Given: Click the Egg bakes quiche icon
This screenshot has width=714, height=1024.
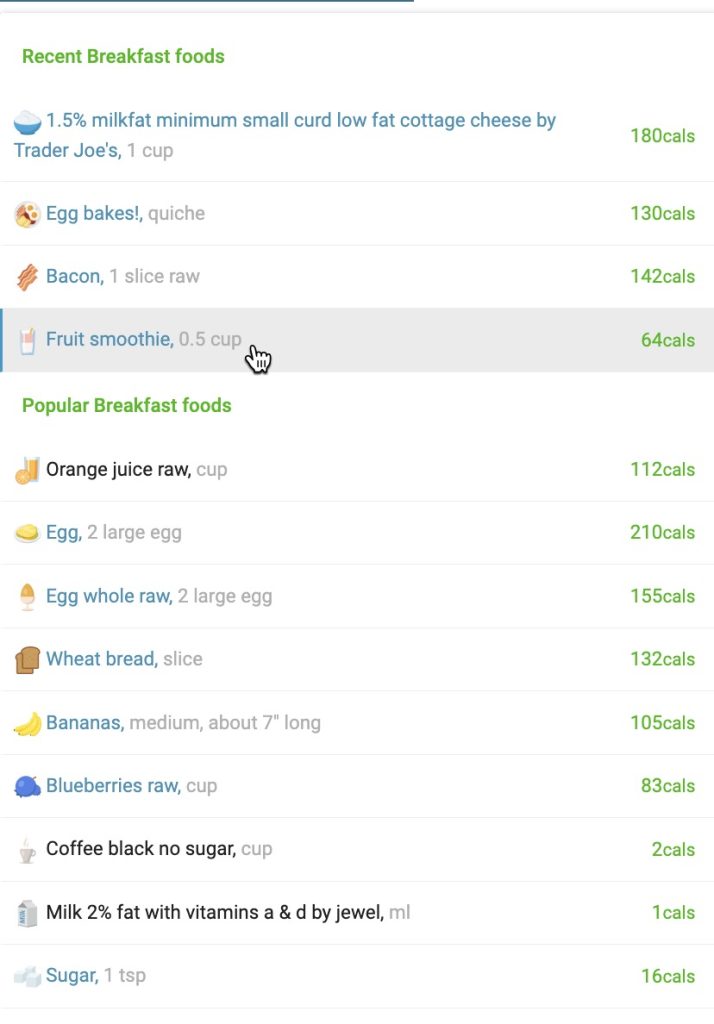Looking at the screenshot, I should [28, 214].
